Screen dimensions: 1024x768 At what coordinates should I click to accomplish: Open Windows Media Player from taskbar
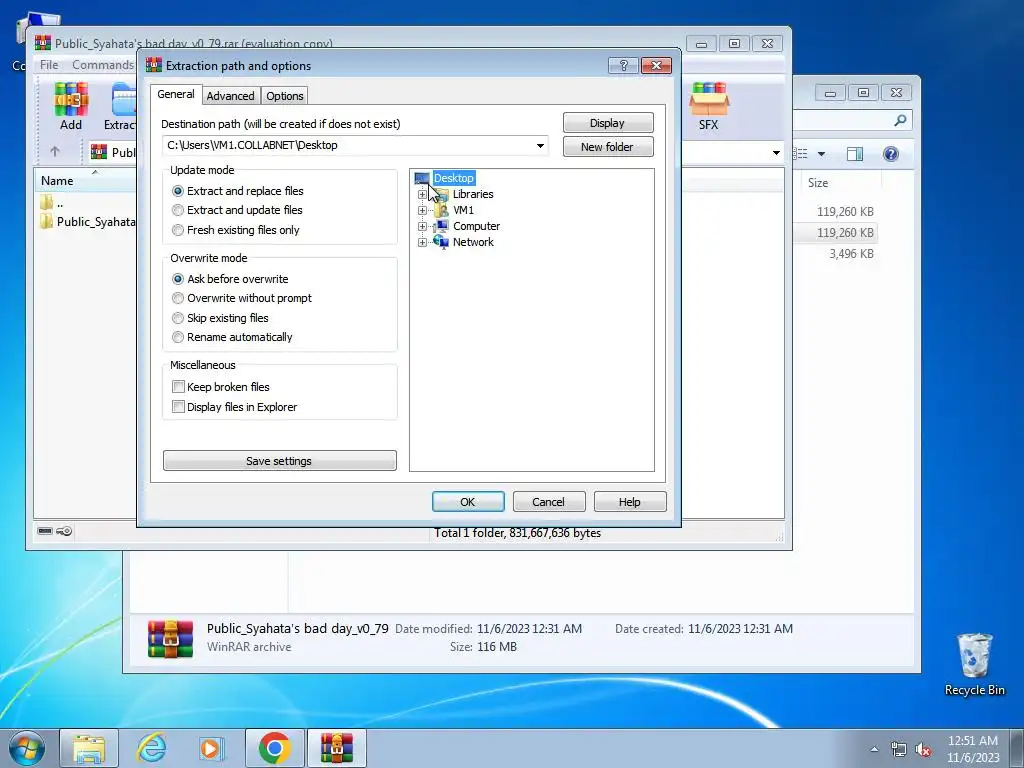211,748
